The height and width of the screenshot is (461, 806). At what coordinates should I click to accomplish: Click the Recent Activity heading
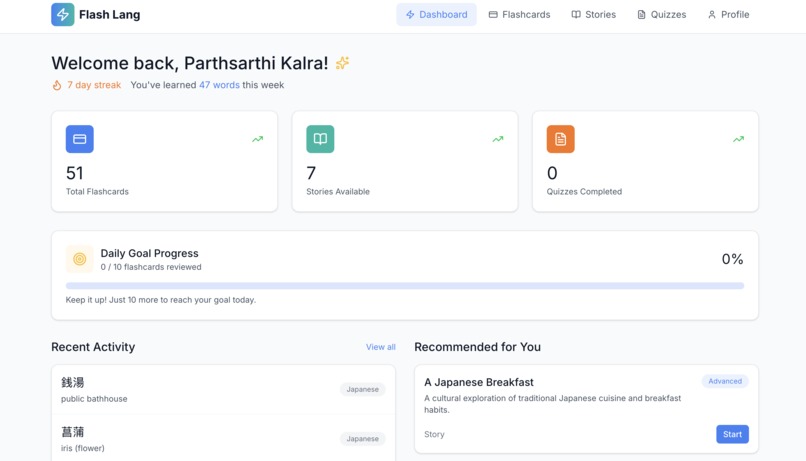(93, 347)
